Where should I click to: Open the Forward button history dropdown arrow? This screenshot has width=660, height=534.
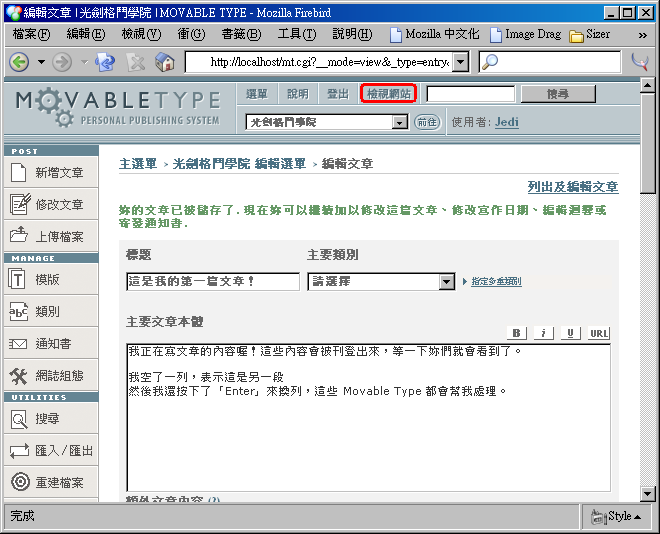84,62
